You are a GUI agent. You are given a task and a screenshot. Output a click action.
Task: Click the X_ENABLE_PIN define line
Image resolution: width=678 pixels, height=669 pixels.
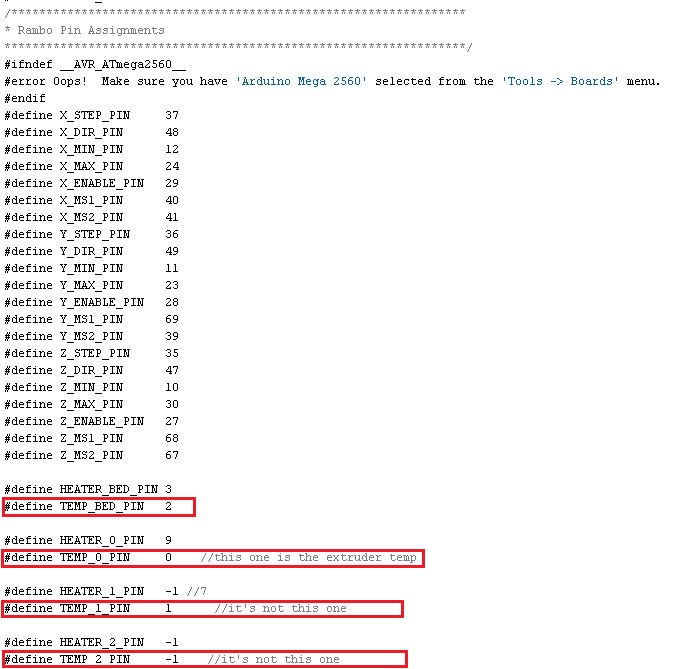click(x=90, y=183)
